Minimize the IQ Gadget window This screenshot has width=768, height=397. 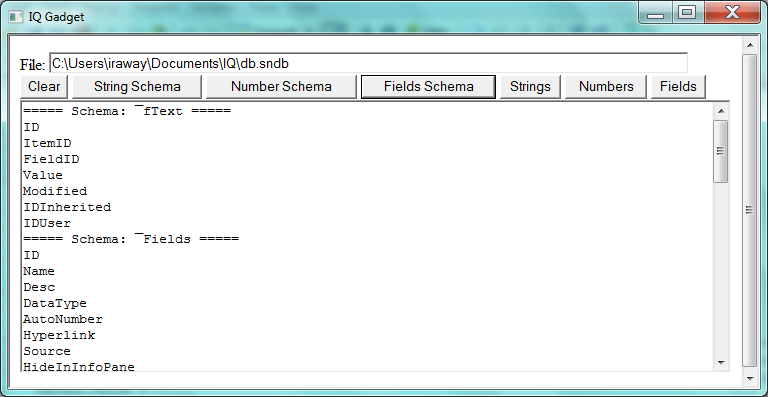pyautogui.click(x=655, y=13)
